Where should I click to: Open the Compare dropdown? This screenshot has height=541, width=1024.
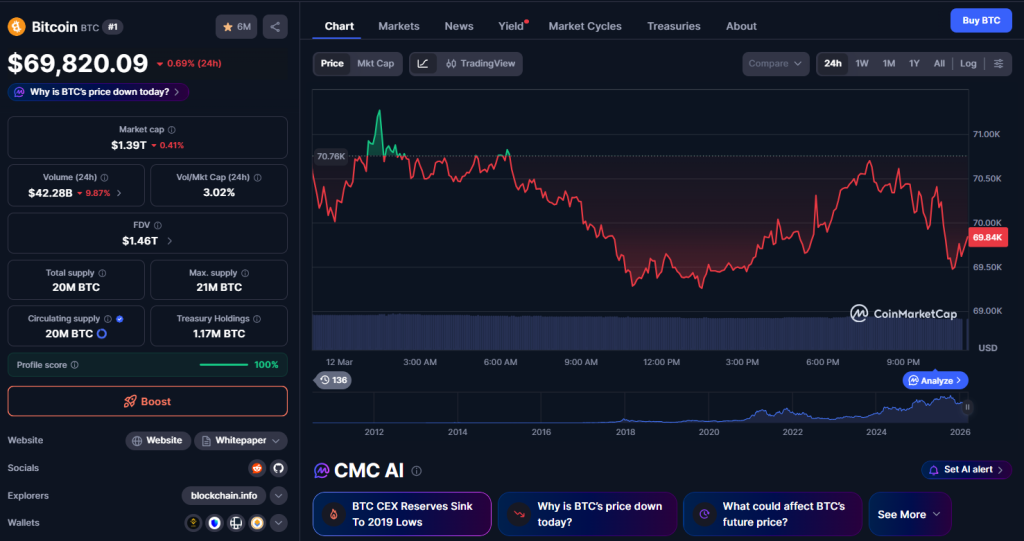(x=775, y=64)
